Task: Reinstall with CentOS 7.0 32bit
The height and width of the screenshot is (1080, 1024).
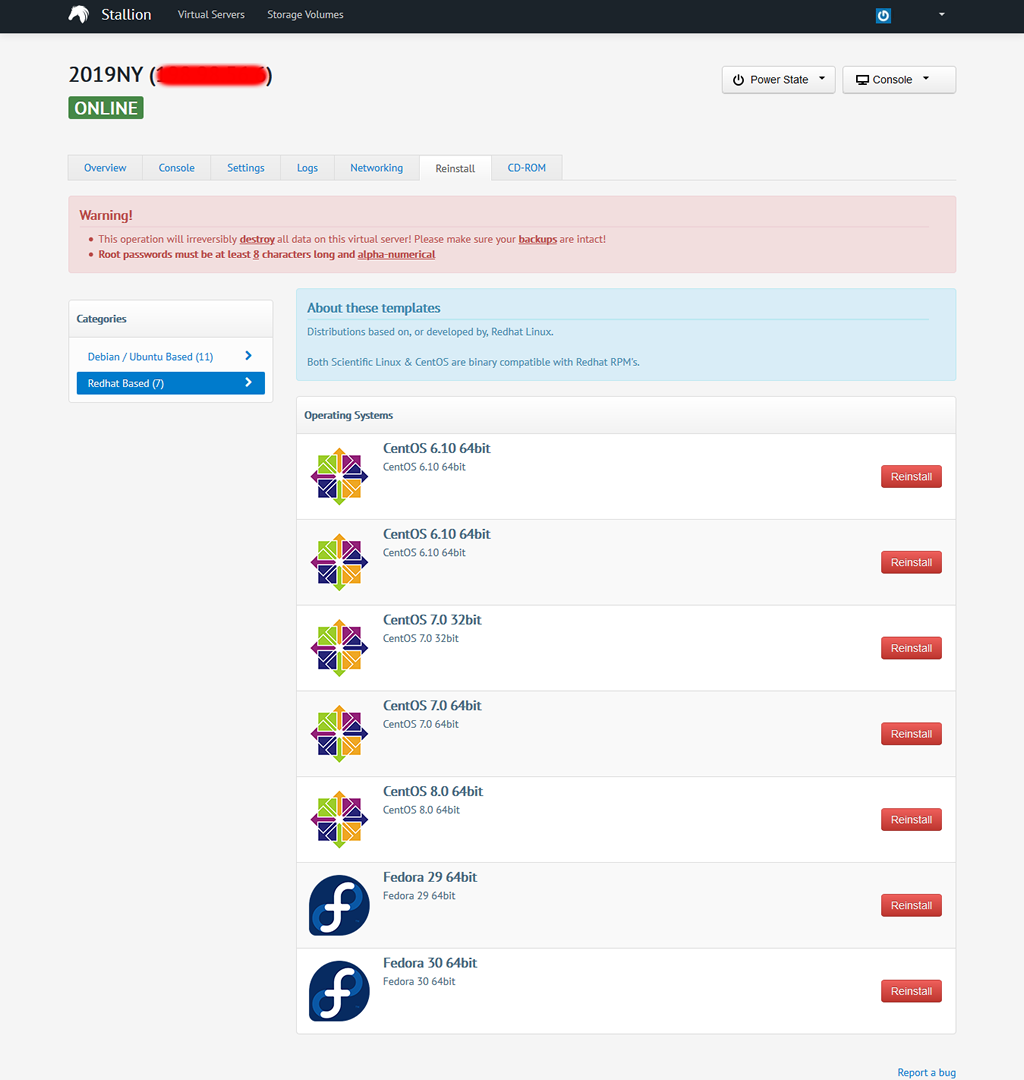Action: pos(911,648)
